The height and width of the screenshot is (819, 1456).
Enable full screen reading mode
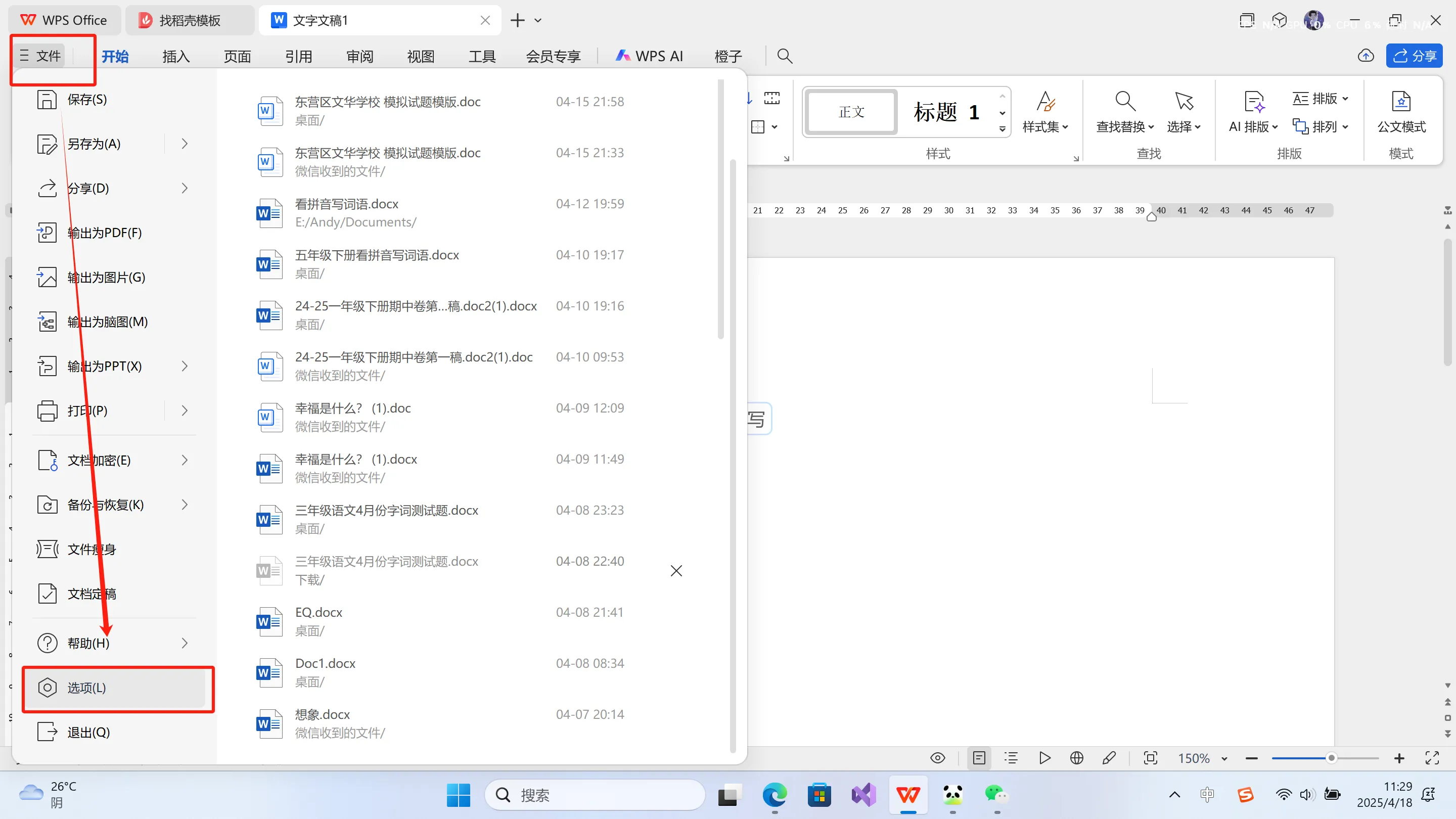[1432, 757]
